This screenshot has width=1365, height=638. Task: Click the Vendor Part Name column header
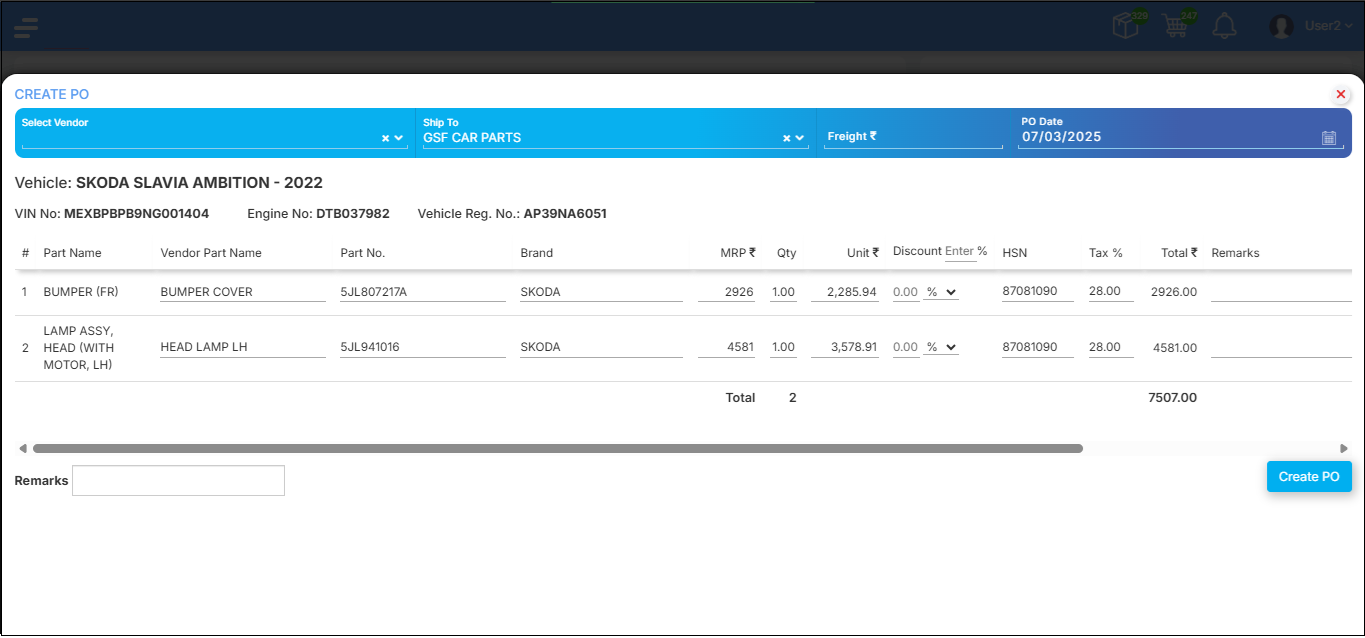211,253
